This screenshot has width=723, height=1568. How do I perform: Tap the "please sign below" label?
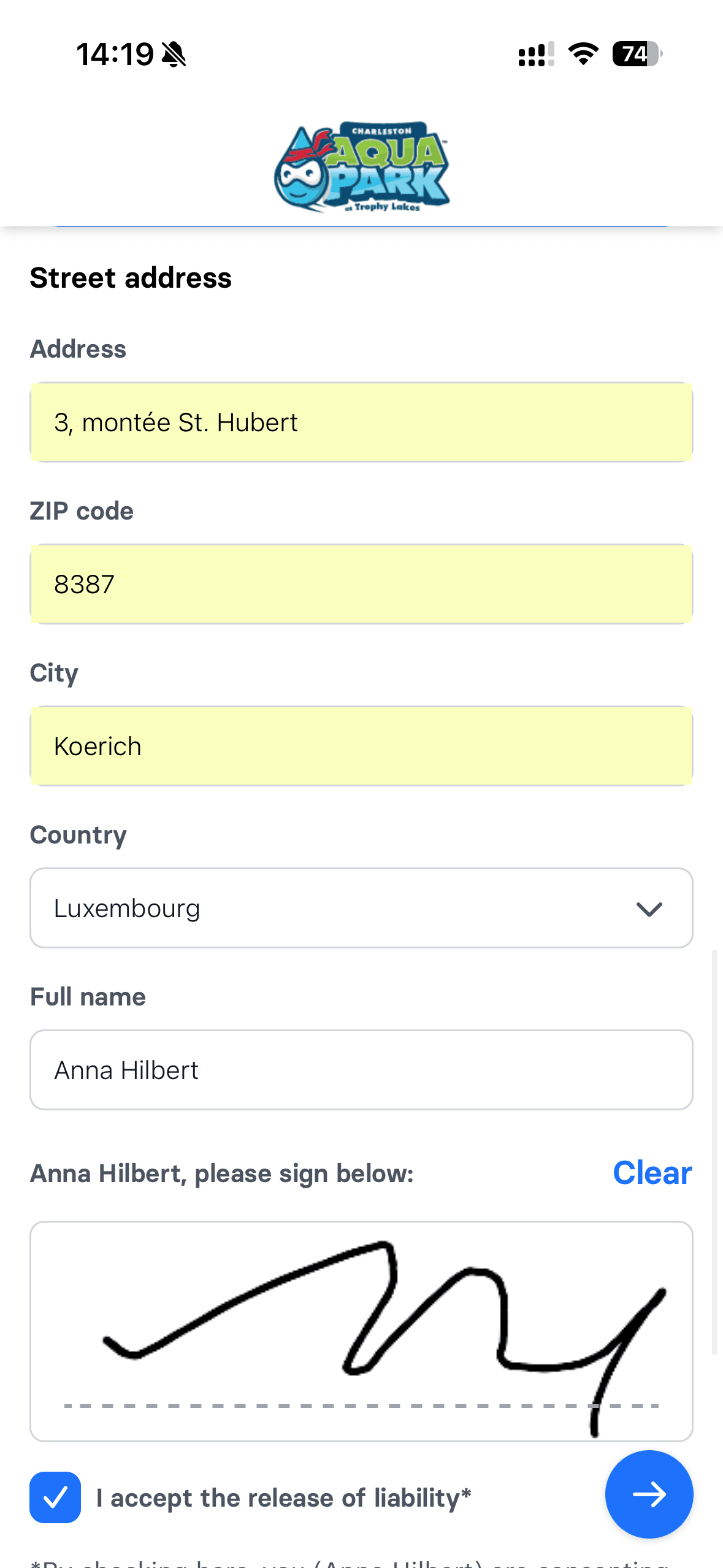click(222, 1174)
